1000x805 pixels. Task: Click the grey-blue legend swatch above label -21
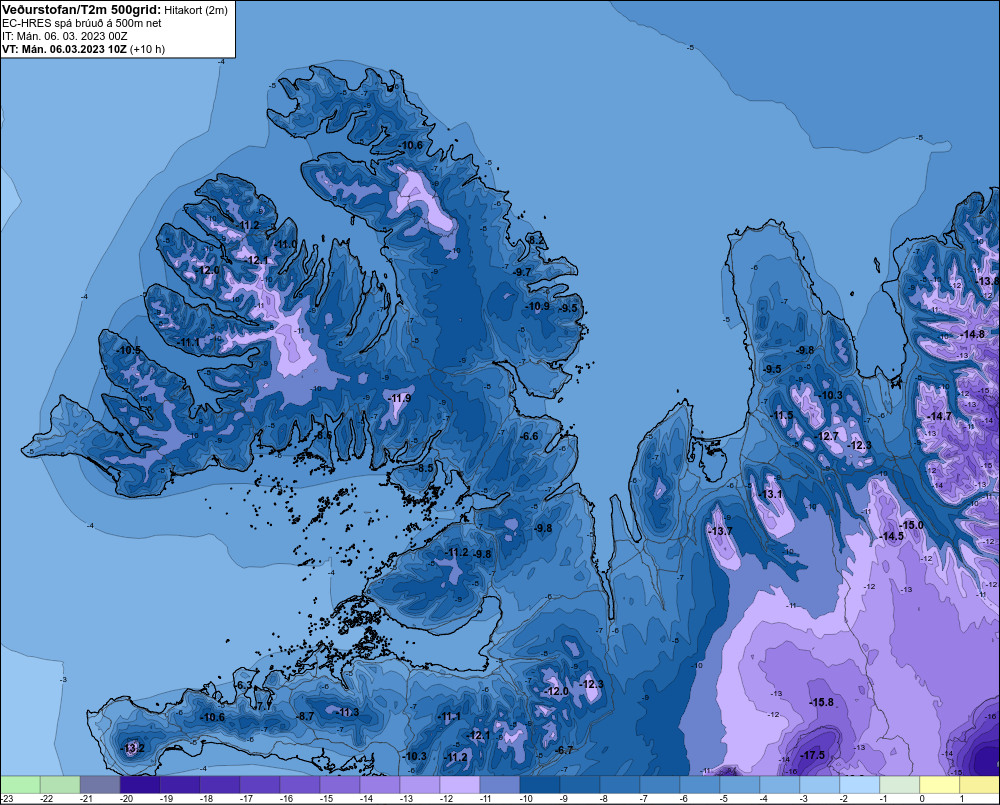pos(100,785)
